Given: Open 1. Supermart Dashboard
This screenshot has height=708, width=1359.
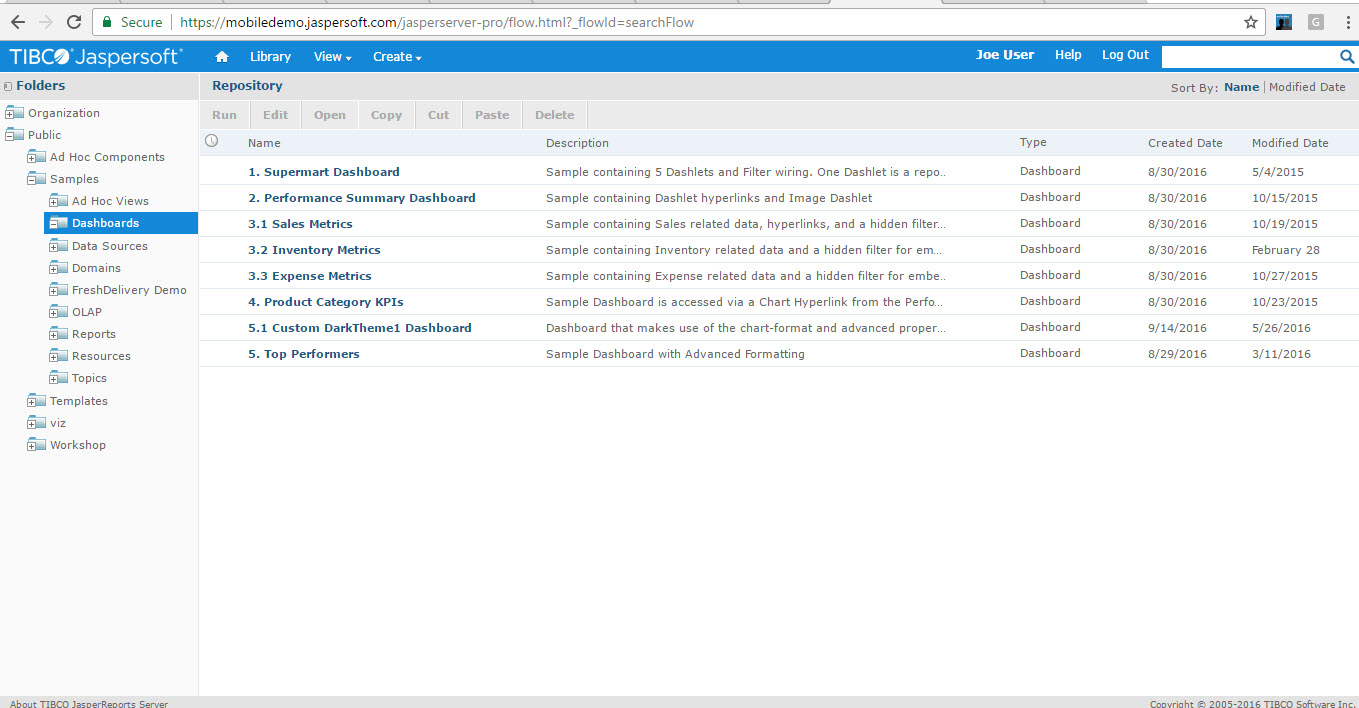Looking at the screenshot, I should [x=324, y=172].
